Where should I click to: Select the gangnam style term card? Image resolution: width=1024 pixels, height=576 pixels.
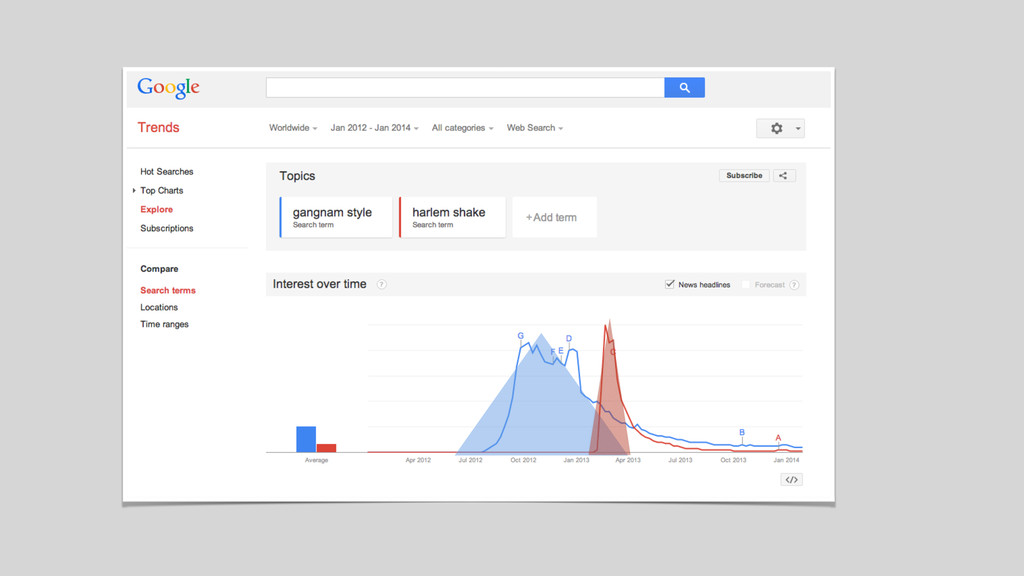(x=336, y=217)
